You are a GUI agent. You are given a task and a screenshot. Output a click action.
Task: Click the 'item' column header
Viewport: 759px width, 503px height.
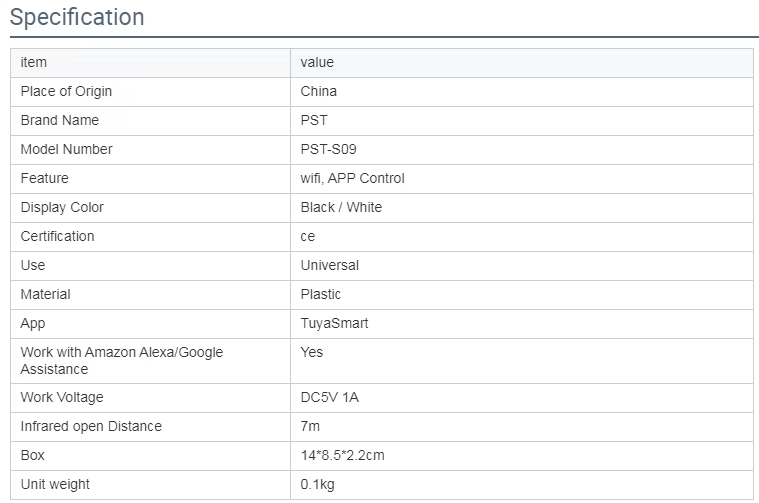[34, 62]
